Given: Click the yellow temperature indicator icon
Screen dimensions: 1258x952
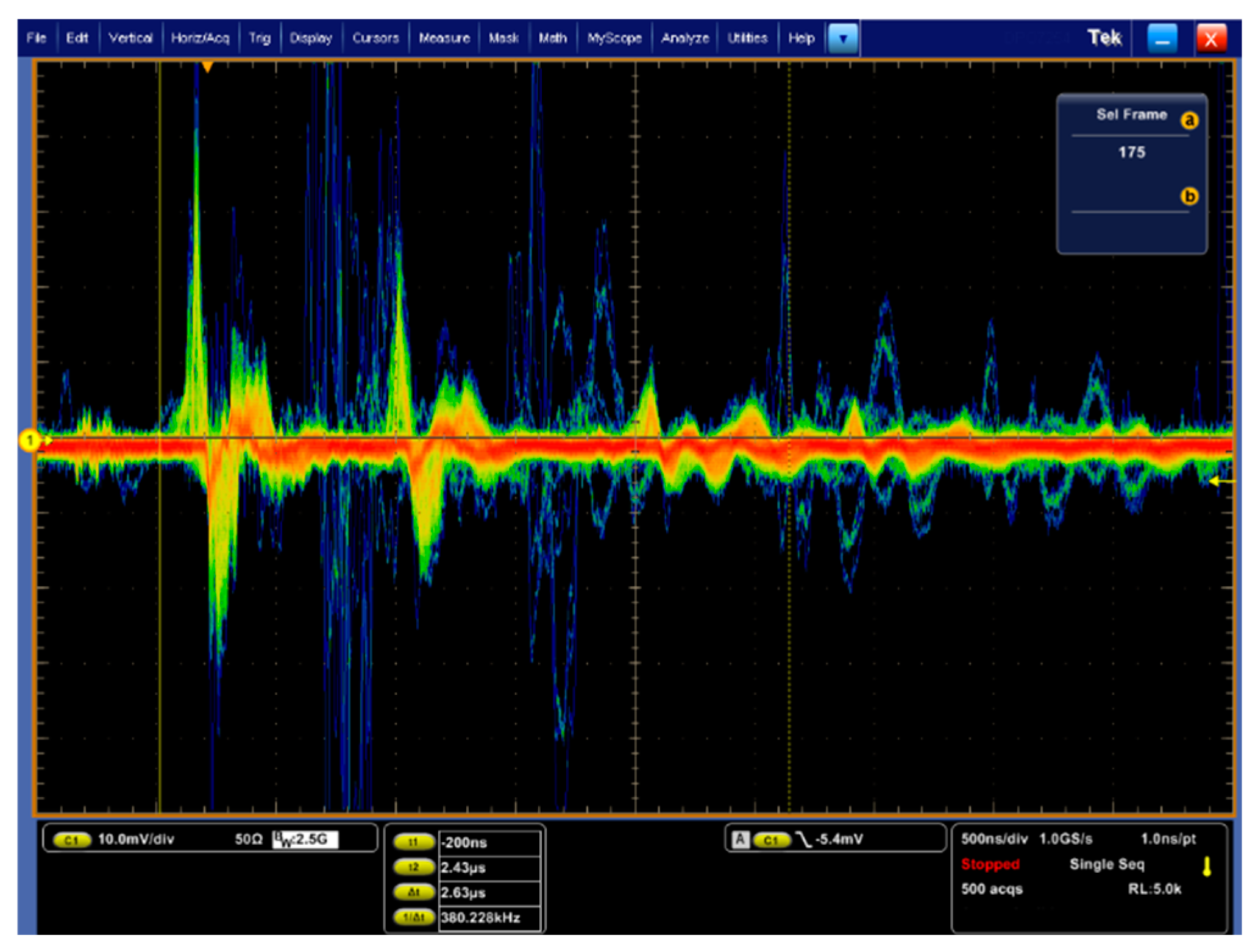Looking at the screenshot, I should (1206, 866).
